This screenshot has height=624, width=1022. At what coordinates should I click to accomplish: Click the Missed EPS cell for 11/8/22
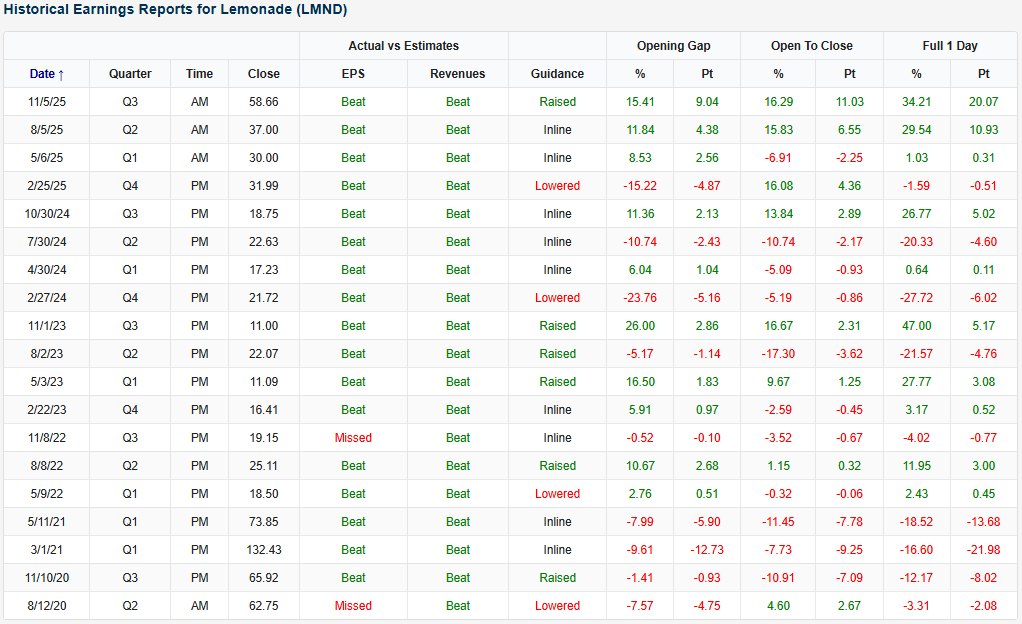point(353,438)
